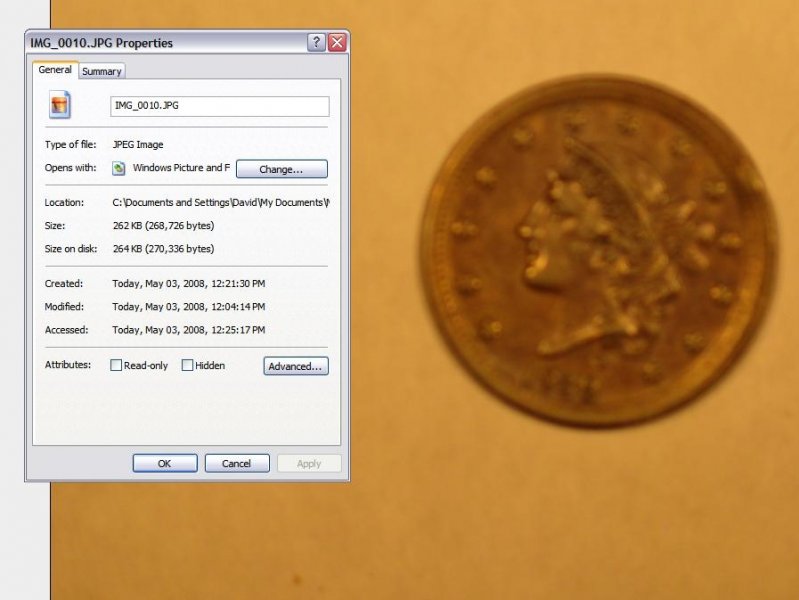Switch to the Summary tab
799x600 pixels.
point(102,71)
